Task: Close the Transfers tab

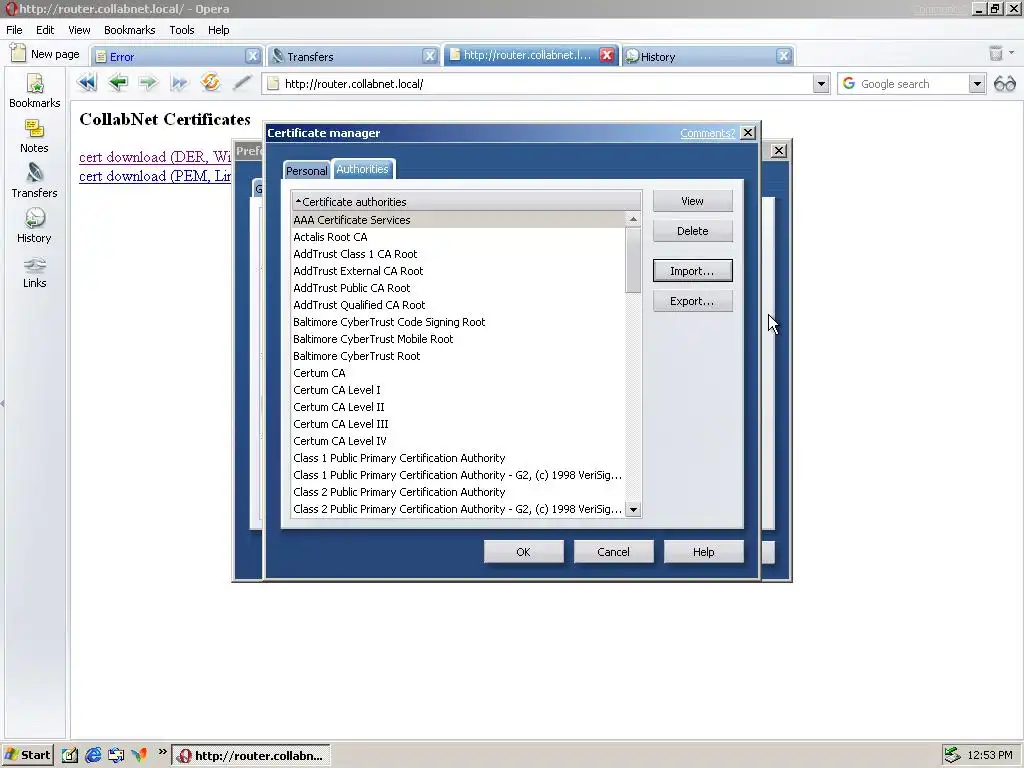Action: (430, 56)
